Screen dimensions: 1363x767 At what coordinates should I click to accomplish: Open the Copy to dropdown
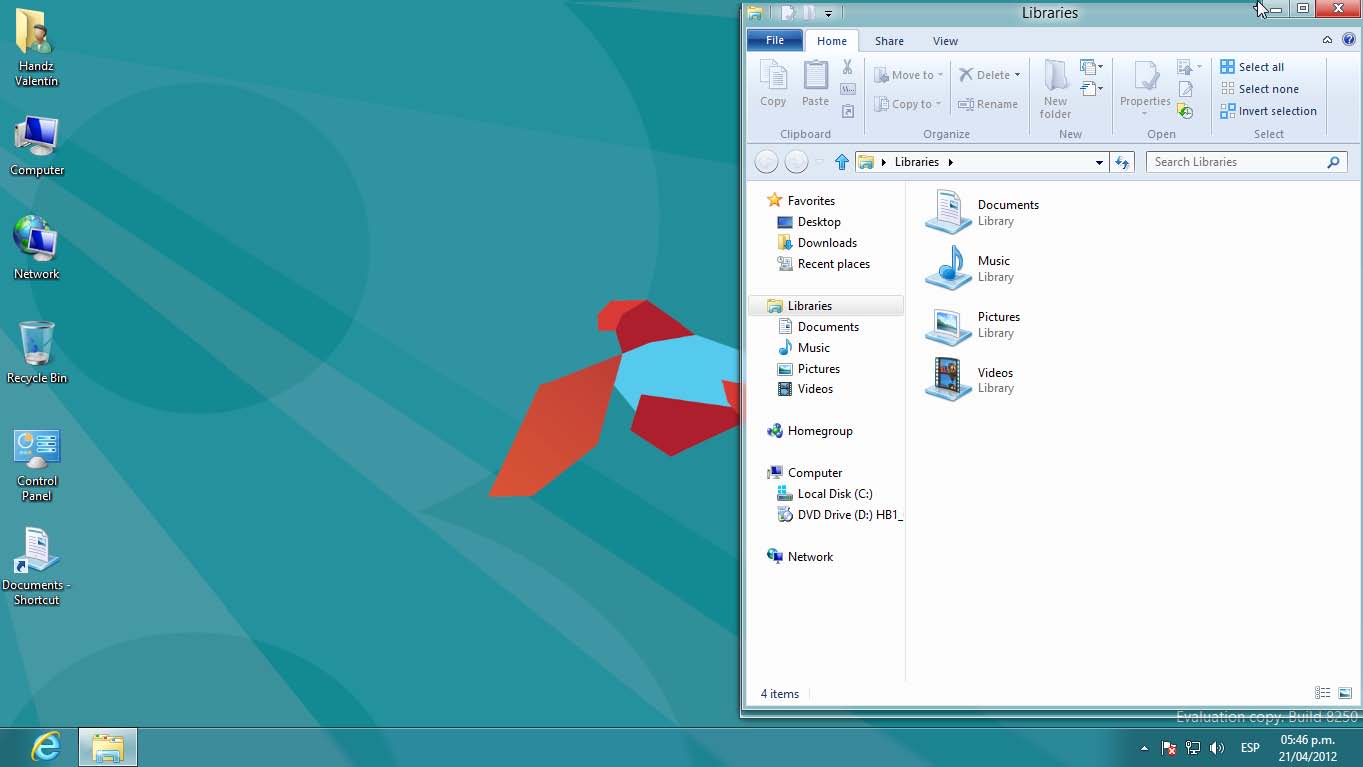[908, 104]
